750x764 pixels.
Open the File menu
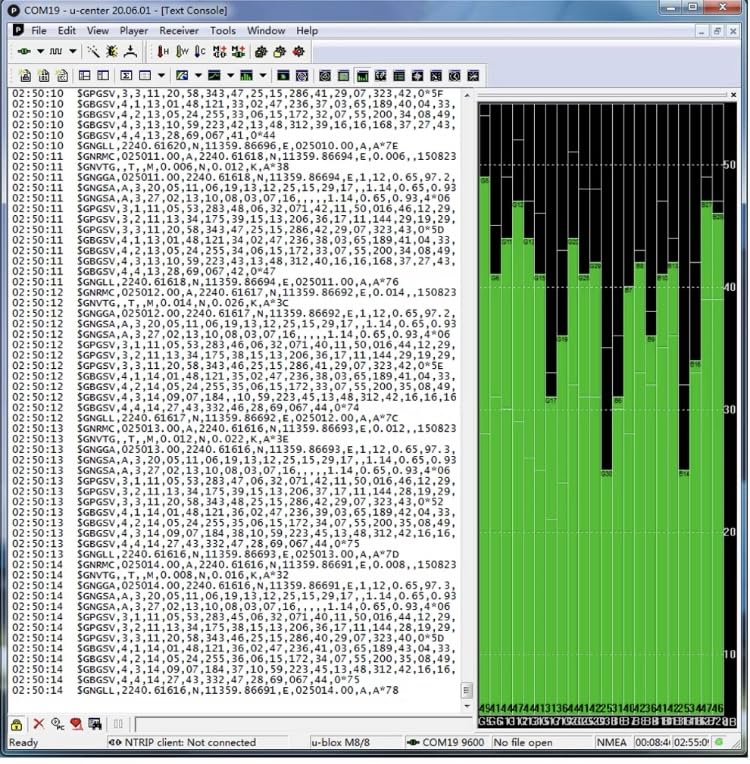[39, 31]
